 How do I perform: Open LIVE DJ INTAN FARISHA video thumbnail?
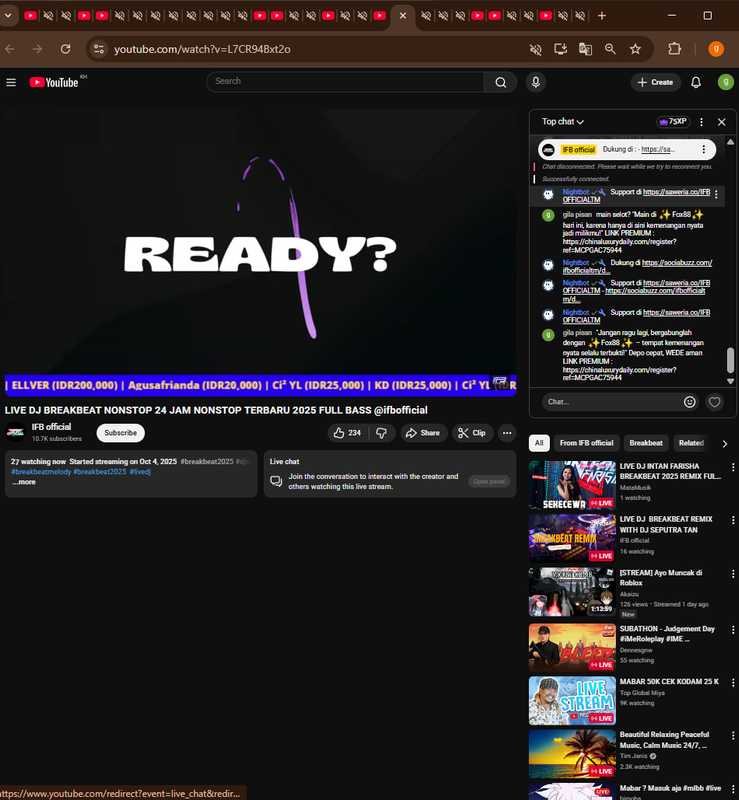[x=572, y=485]
